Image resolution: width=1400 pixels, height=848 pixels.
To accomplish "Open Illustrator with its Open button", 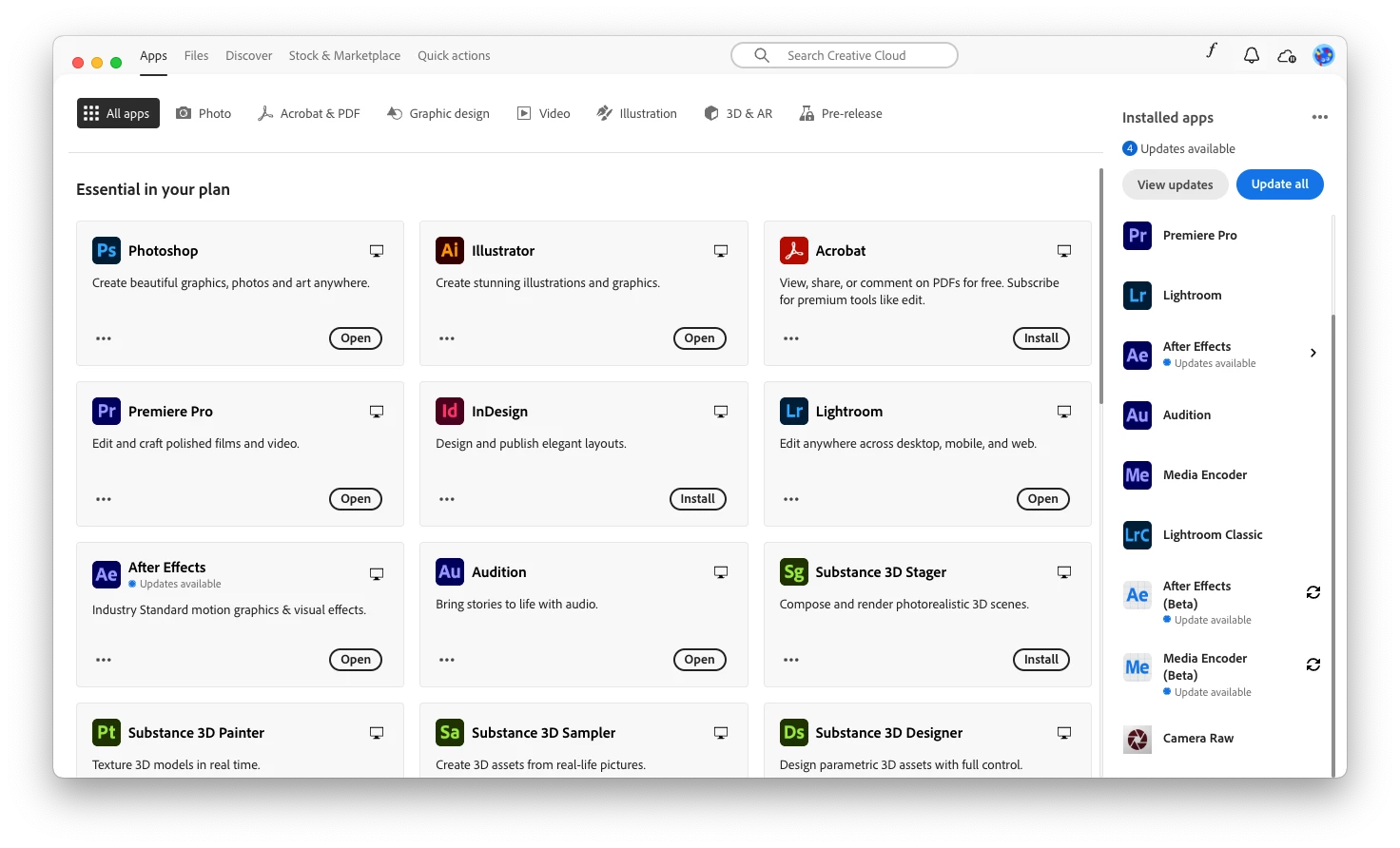I will [x=699, y=338].
